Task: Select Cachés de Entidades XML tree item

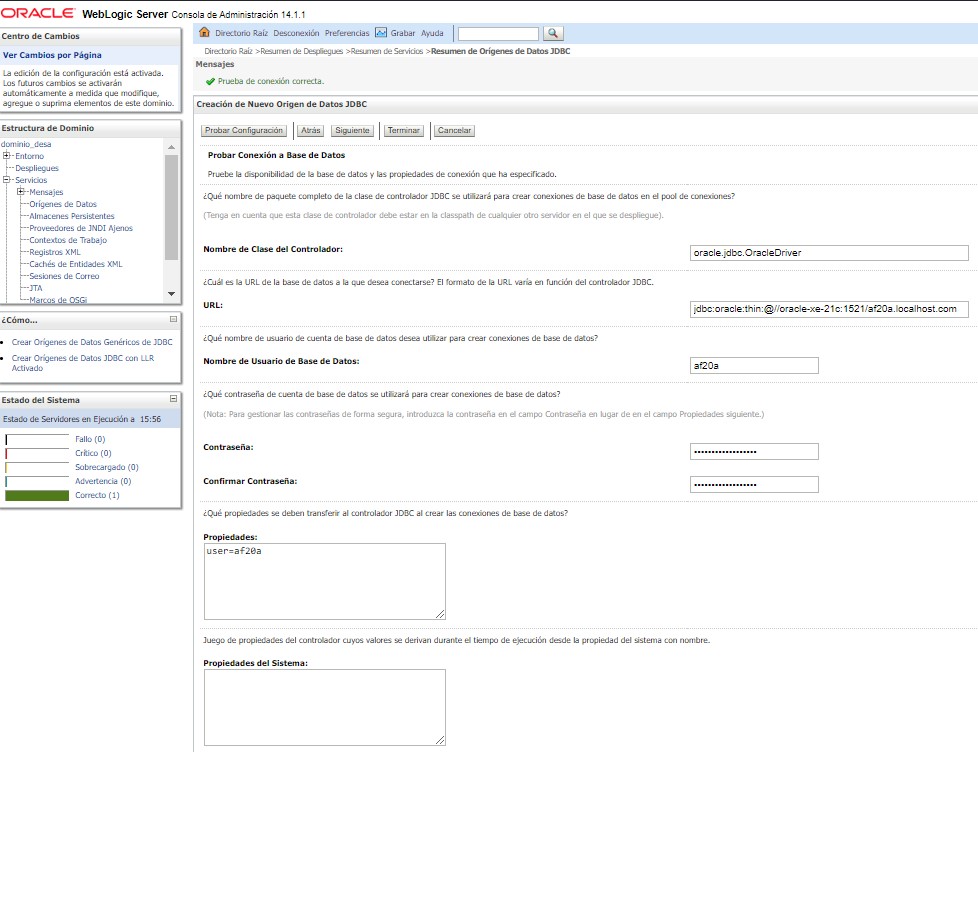Action: pos(75,264)
